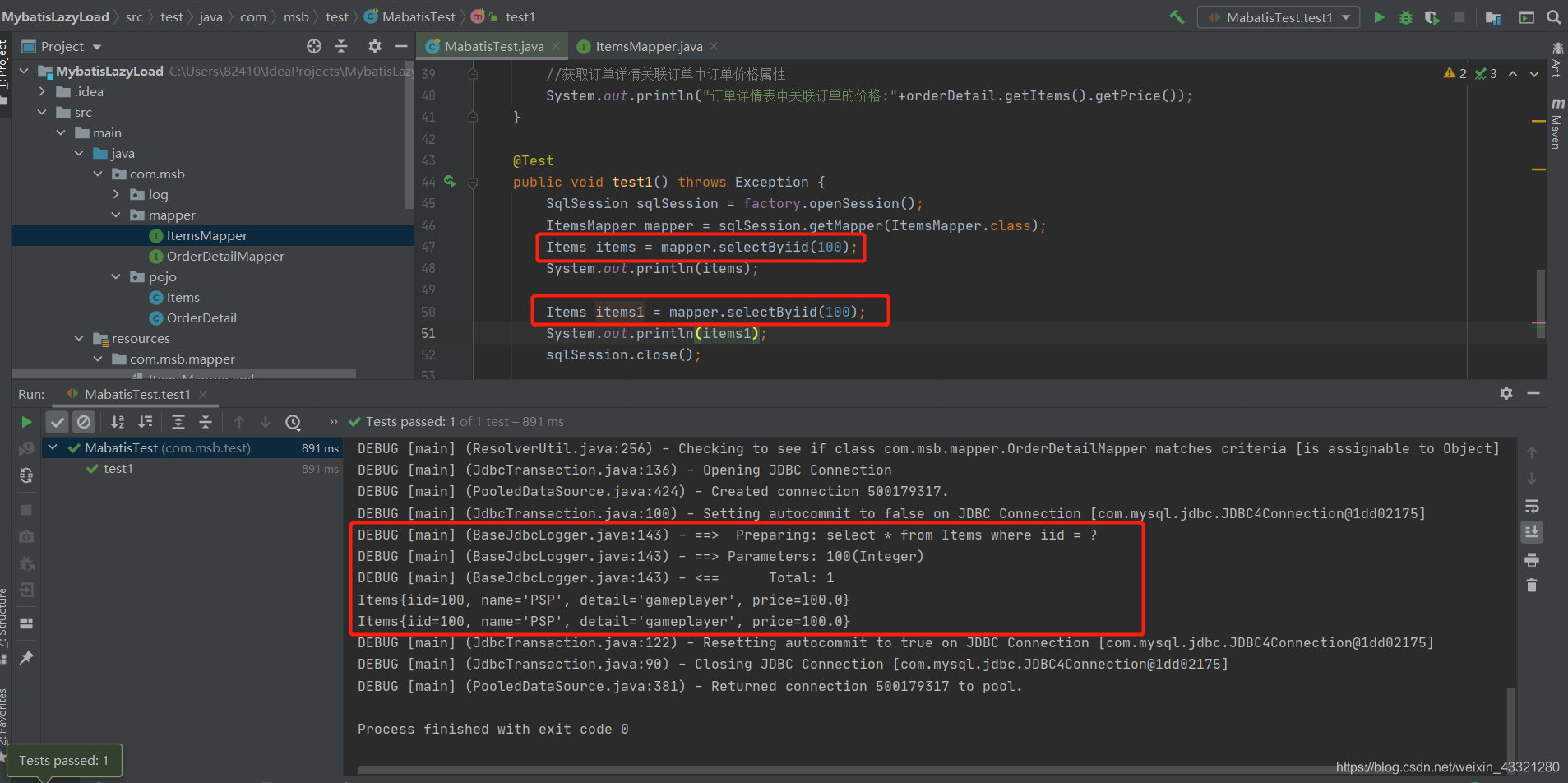Expand all test results icon
Image resolution: width=1568 pixels, height=783 pixels.
[178, 422]
